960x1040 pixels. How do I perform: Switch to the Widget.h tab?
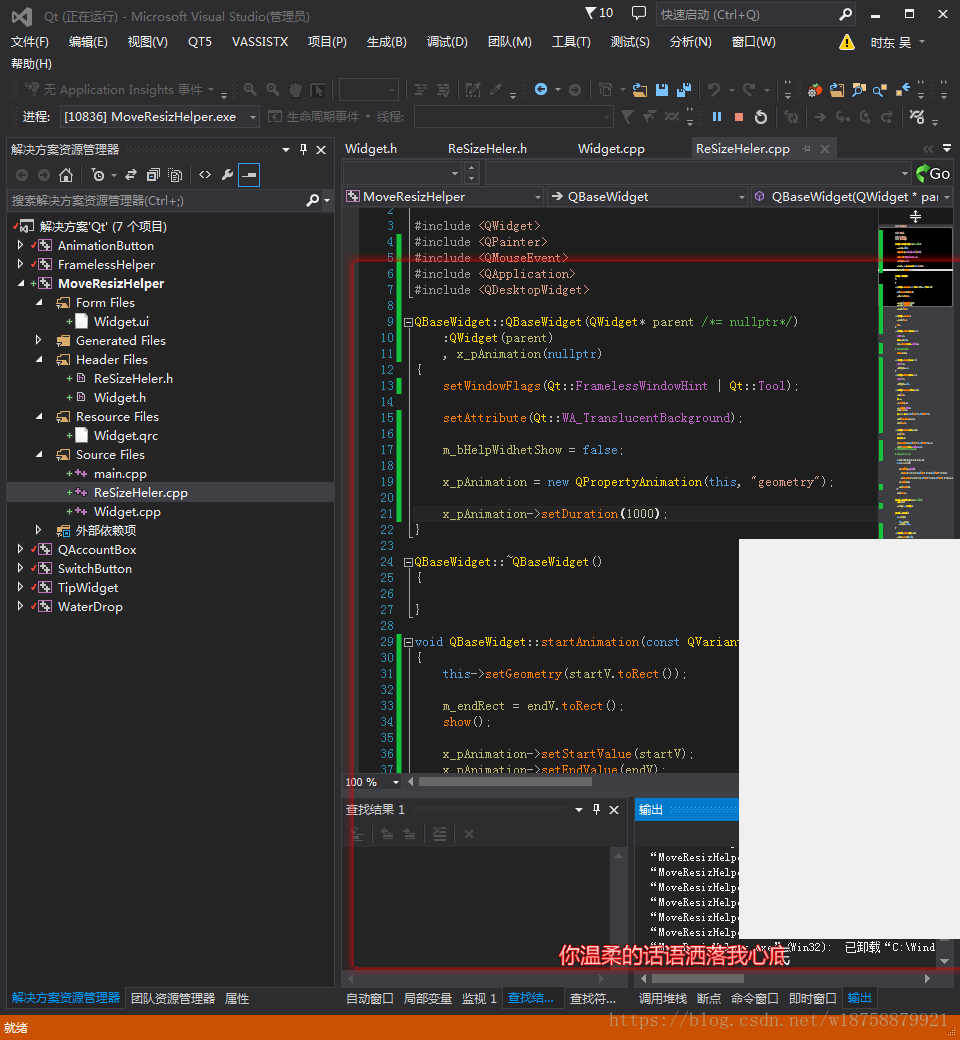[x=371, y=149]
